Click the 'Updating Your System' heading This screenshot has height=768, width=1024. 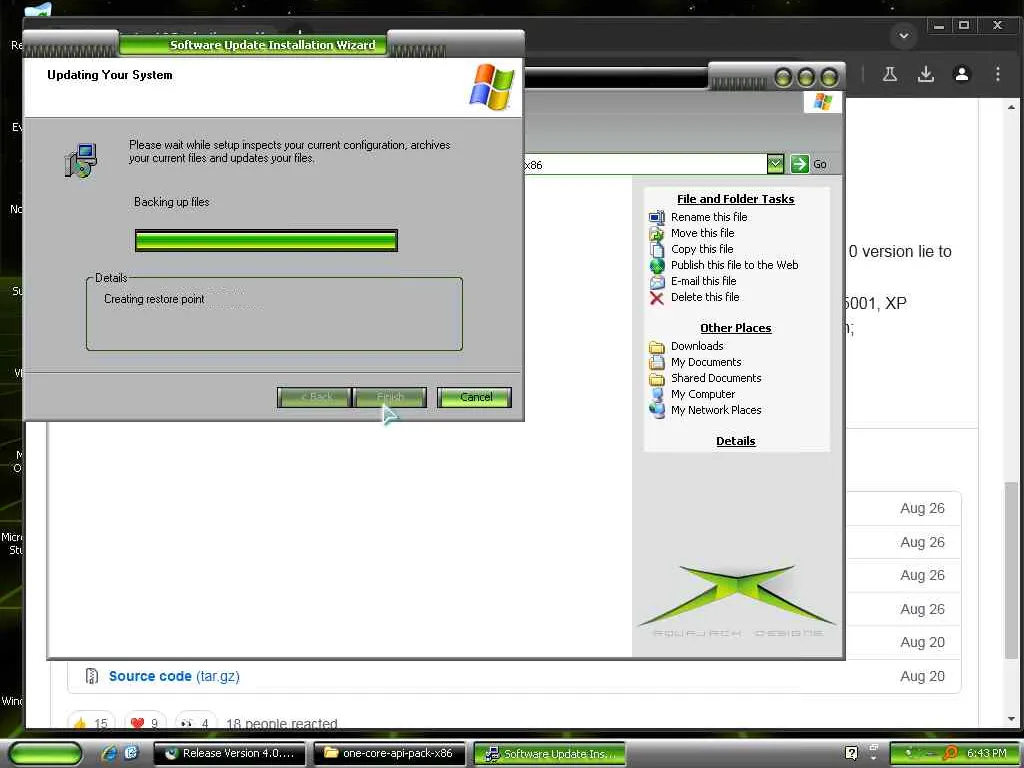[110, 75]
